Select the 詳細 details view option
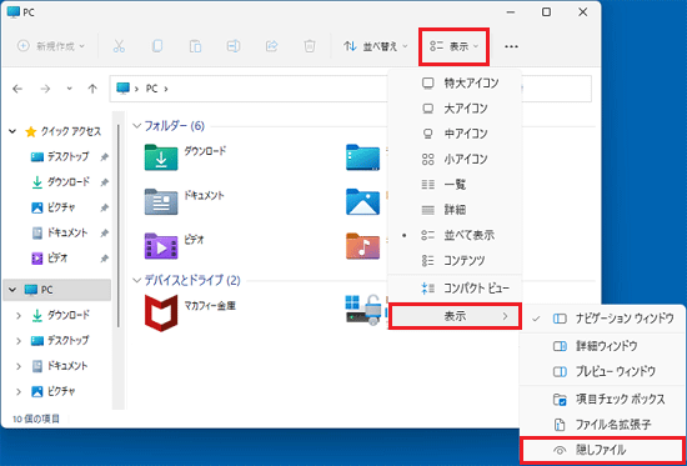687x466 pixels. click(x=455, y=210)
